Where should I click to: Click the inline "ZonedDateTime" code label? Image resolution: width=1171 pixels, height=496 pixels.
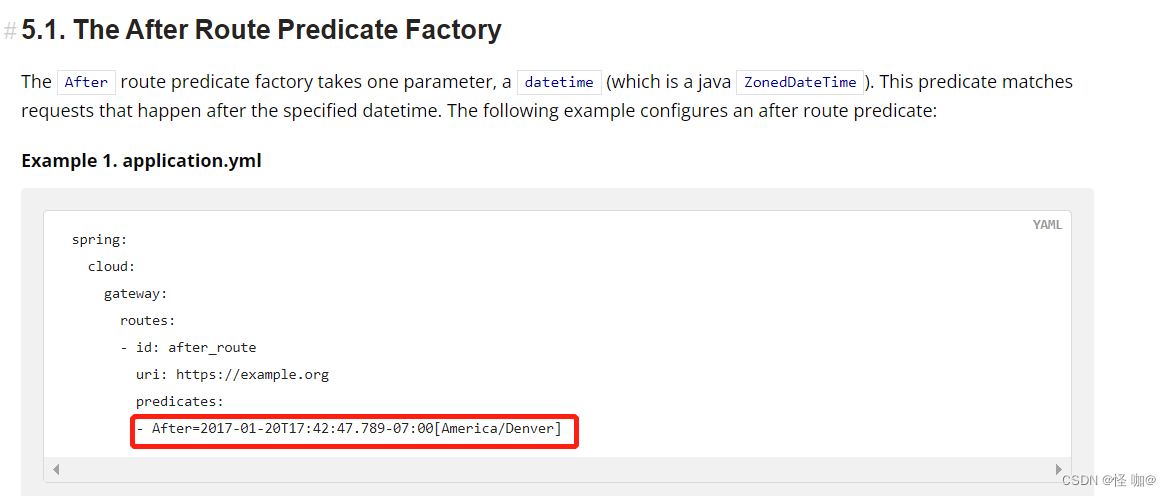[801, 82]
